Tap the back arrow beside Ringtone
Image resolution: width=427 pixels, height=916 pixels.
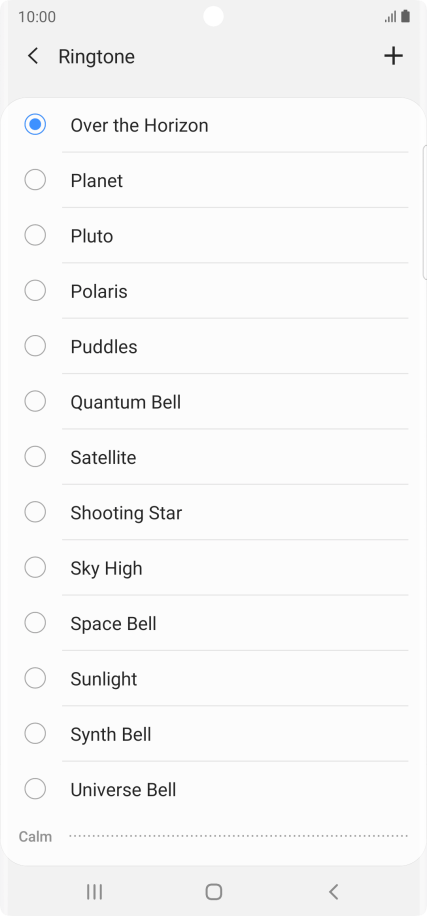[x=33, y=56]
